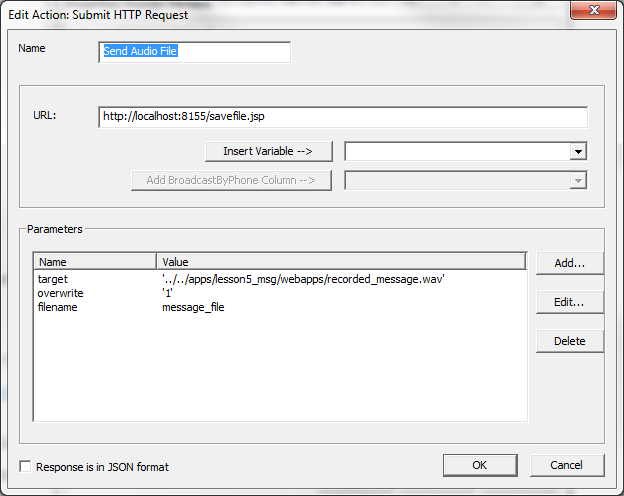624x496 pixels.
Task: Click Add BroadcastByPhone Column button
Action: (231, 180)
